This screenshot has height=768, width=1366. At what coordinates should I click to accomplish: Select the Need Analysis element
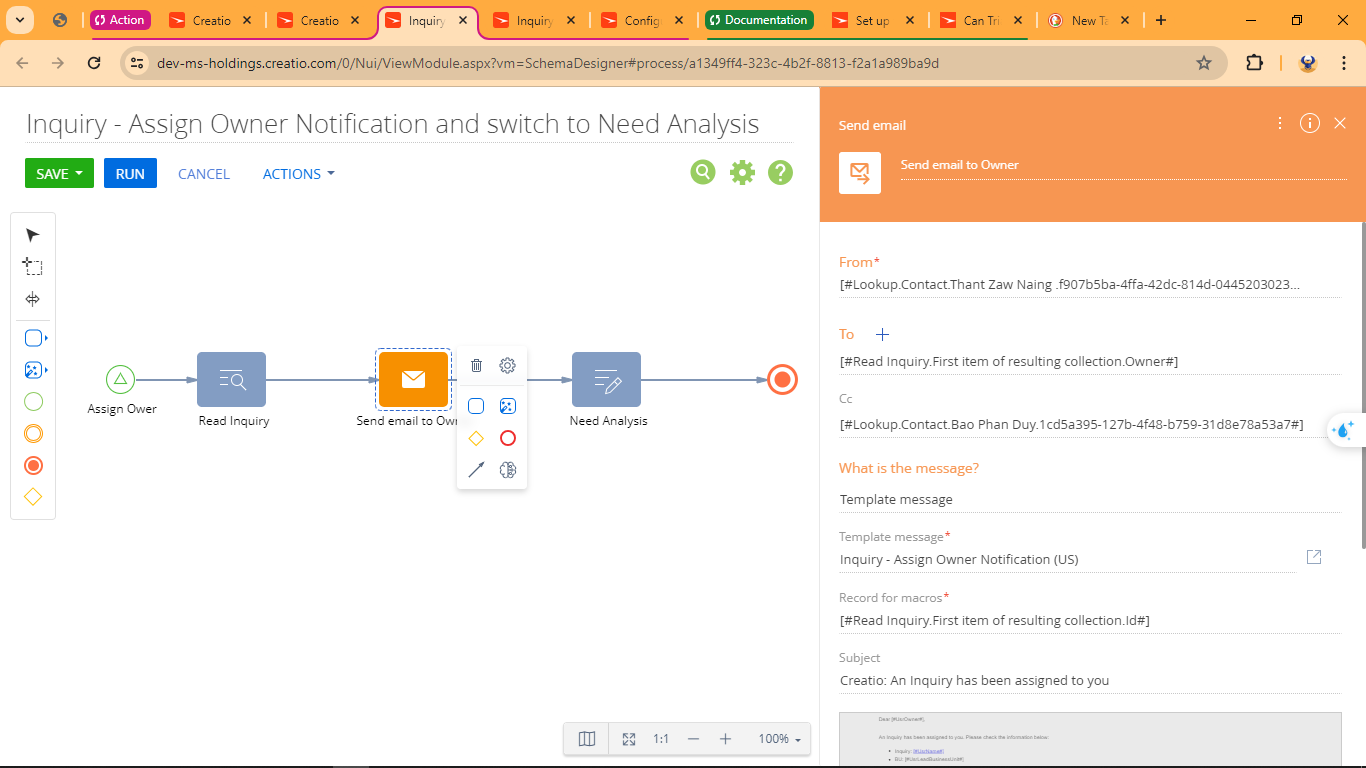606,380
